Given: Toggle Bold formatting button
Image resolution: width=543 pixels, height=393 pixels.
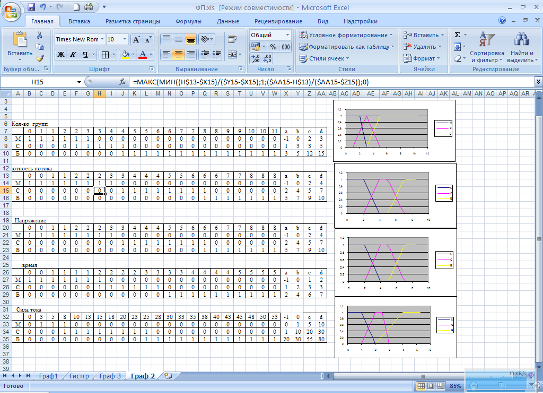Looking at the screenshot, I should [61, 54].
